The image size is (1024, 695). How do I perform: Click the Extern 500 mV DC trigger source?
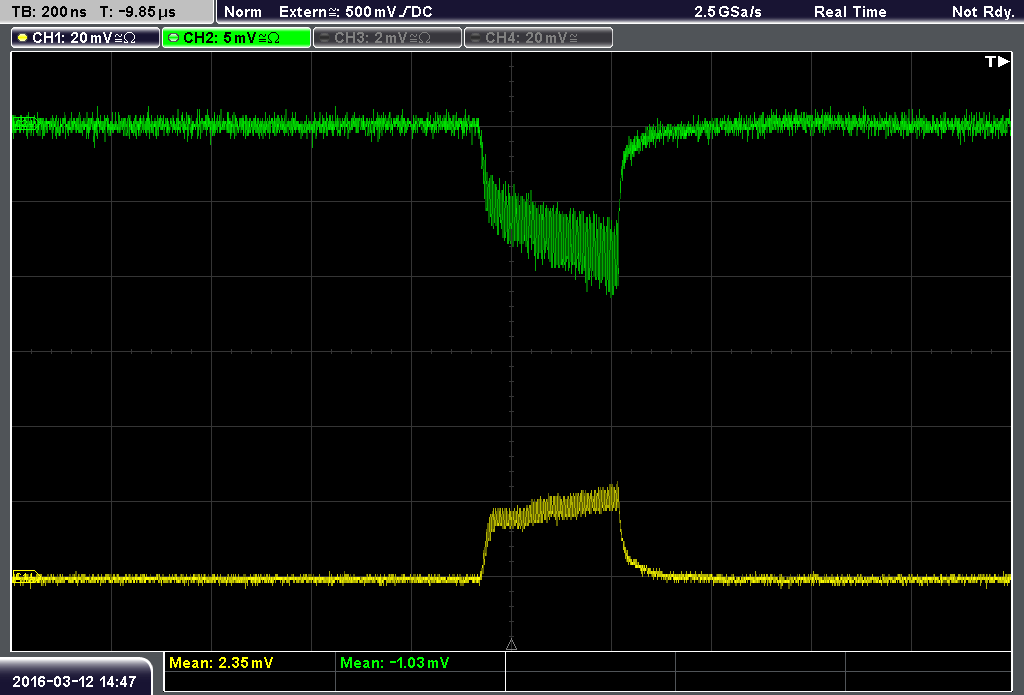(x=355, y=12)
